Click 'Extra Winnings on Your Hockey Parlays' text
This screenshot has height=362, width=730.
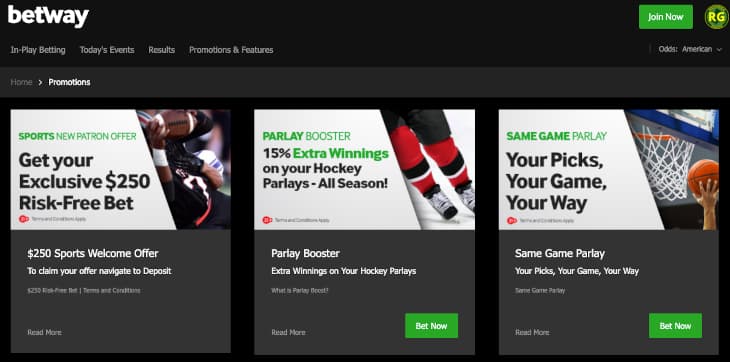(344, 271)
